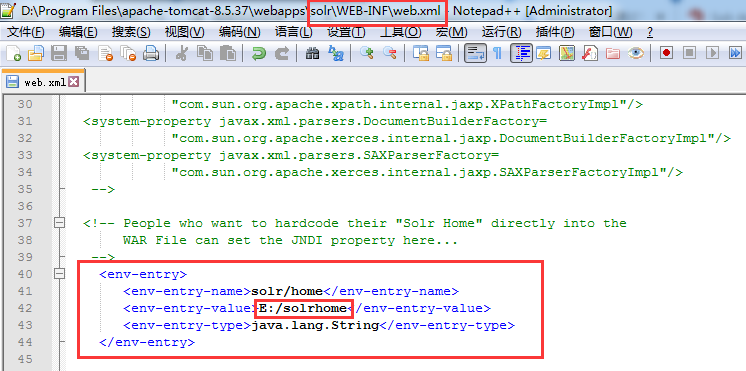Open Find using the binoculars icon
The width and height of the screenshot is (746, 371).
[312, 53]
